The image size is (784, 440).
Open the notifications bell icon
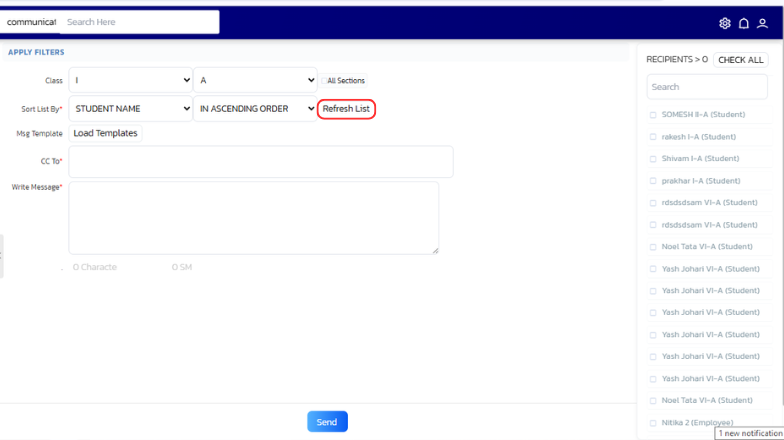[x=744, y=24]
